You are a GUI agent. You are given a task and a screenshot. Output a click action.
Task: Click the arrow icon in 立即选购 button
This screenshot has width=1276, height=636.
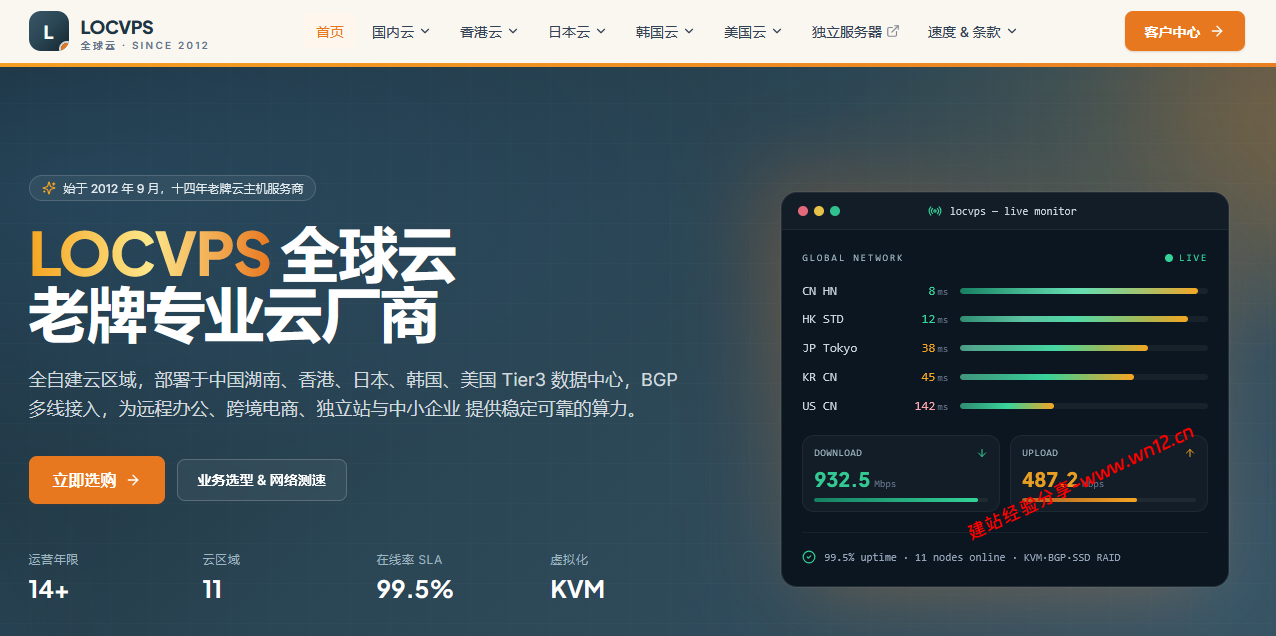[x=133, y=480]
